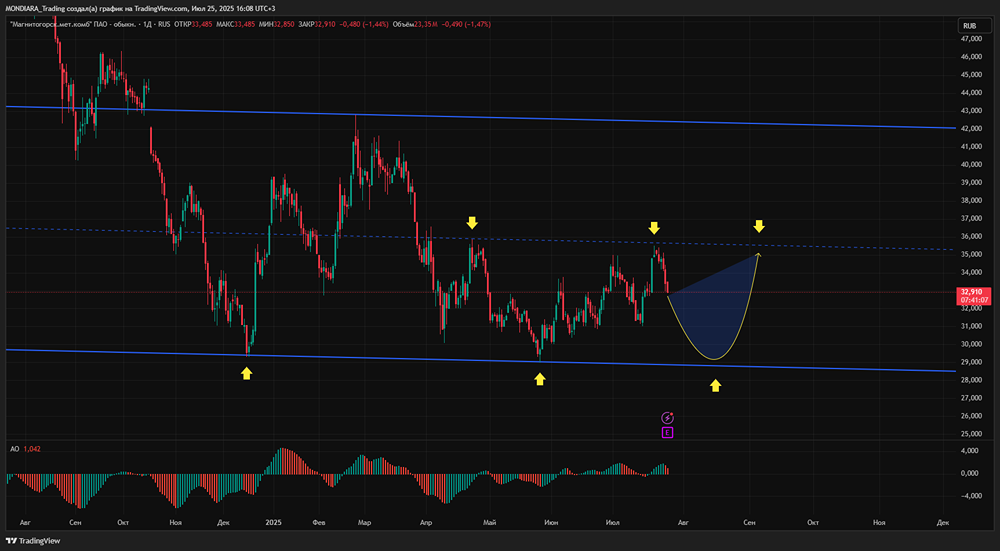This screenshot has height=551, width=1000.
Task: Open the purple E earnings marker
Action: click(x=667, y=433)
